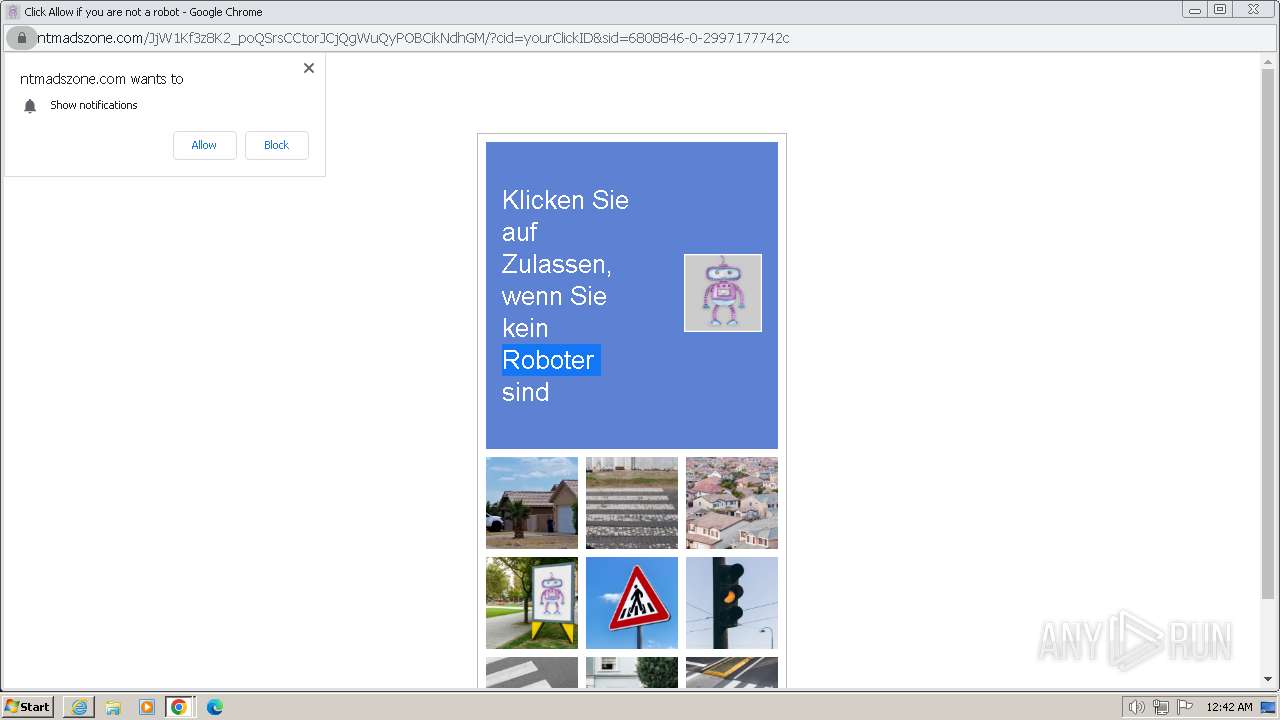Click 'Show notifications' label

(x=94, y=105)
